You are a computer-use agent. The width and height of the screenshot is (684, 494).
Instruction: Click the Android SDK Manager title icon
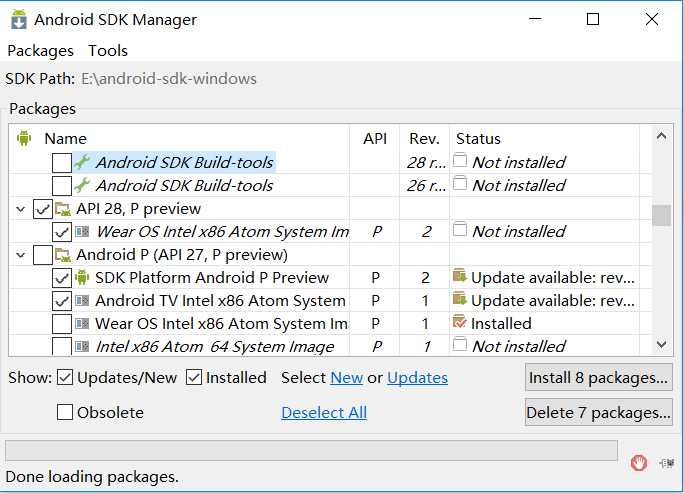19,20
